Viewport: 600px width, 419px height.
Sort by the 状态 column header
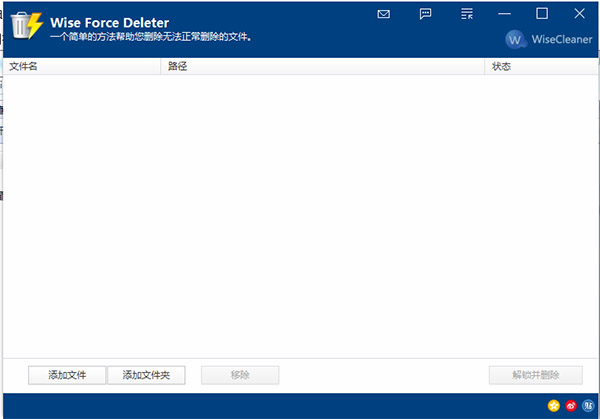(x=541, y=66)
